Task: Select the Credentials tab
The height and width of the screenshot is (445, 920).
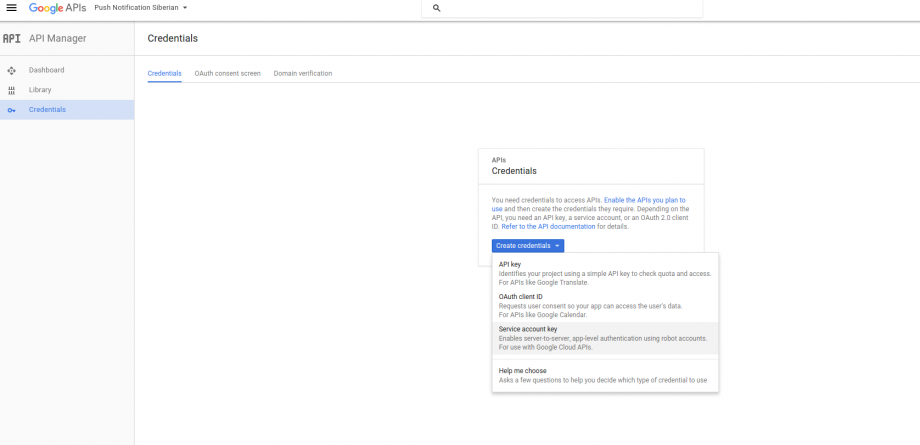Action: [164, 73]
